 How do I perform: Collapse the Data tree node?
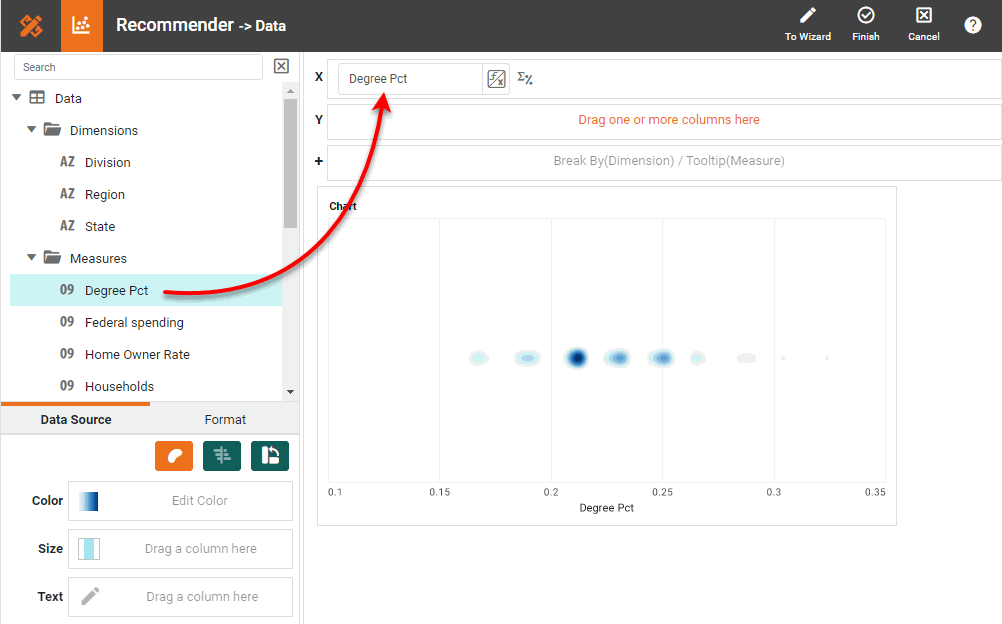click(x=16, y=98)
